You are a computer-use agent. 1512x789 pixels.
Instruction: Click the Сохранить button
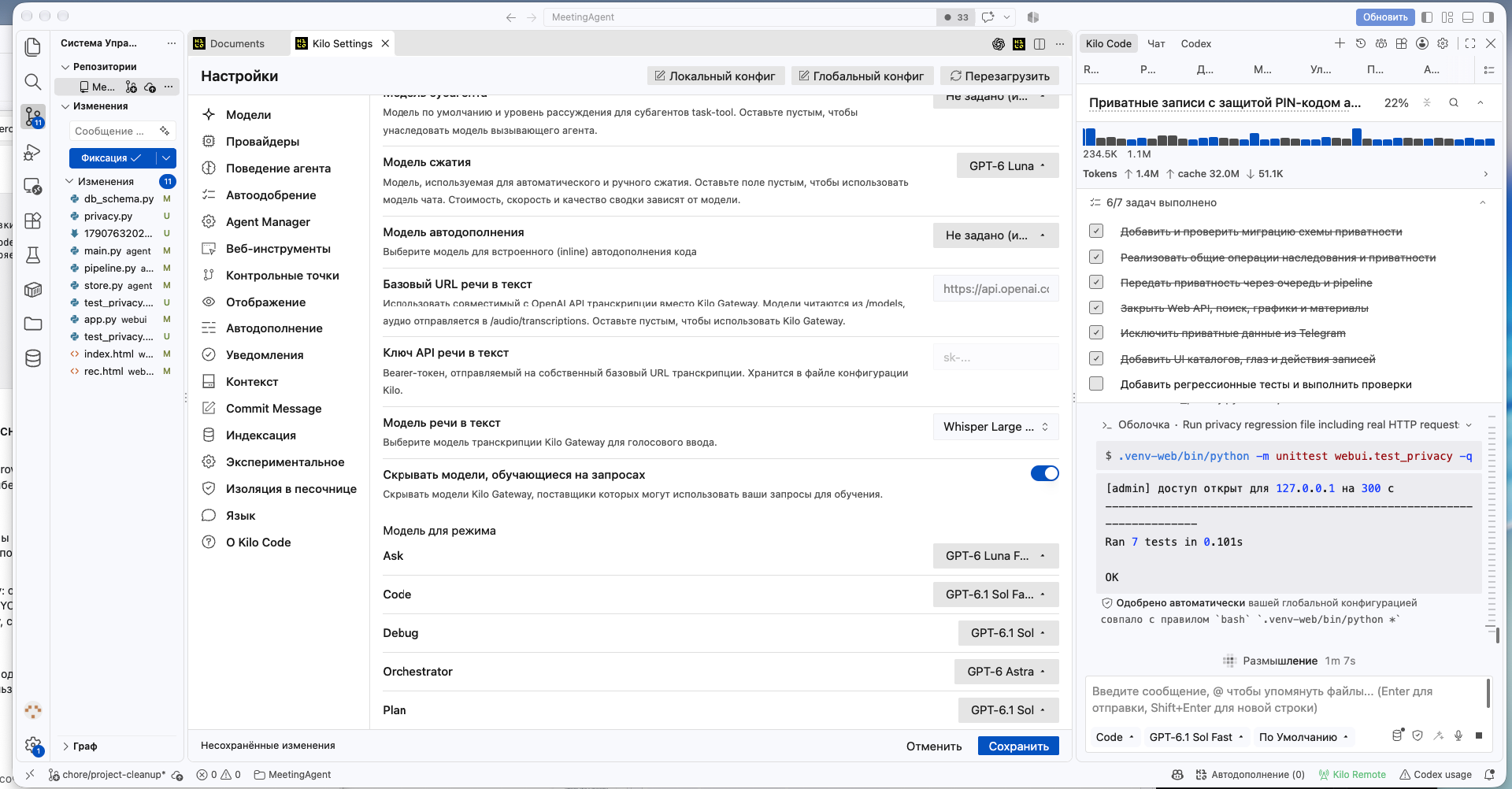click(x=1018, y=746)
